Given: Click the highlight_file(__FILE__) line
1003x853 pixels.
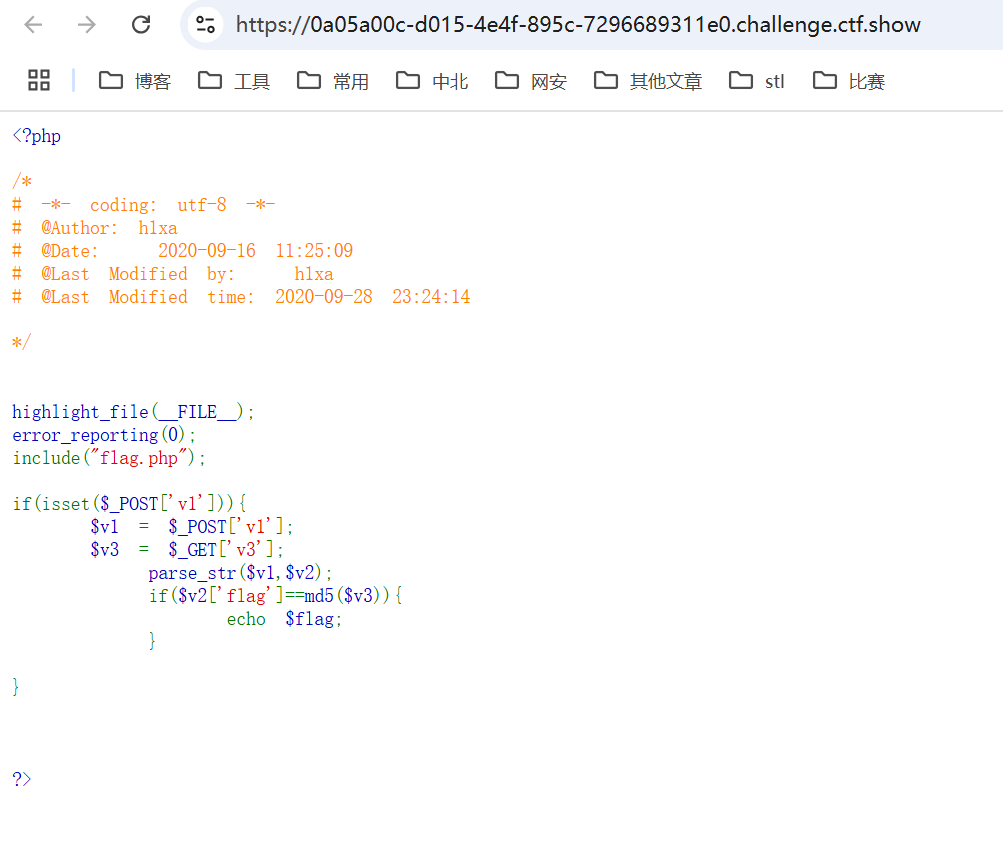Looking at the screenshot, I should pyautogui.click(x=133, y=412).
